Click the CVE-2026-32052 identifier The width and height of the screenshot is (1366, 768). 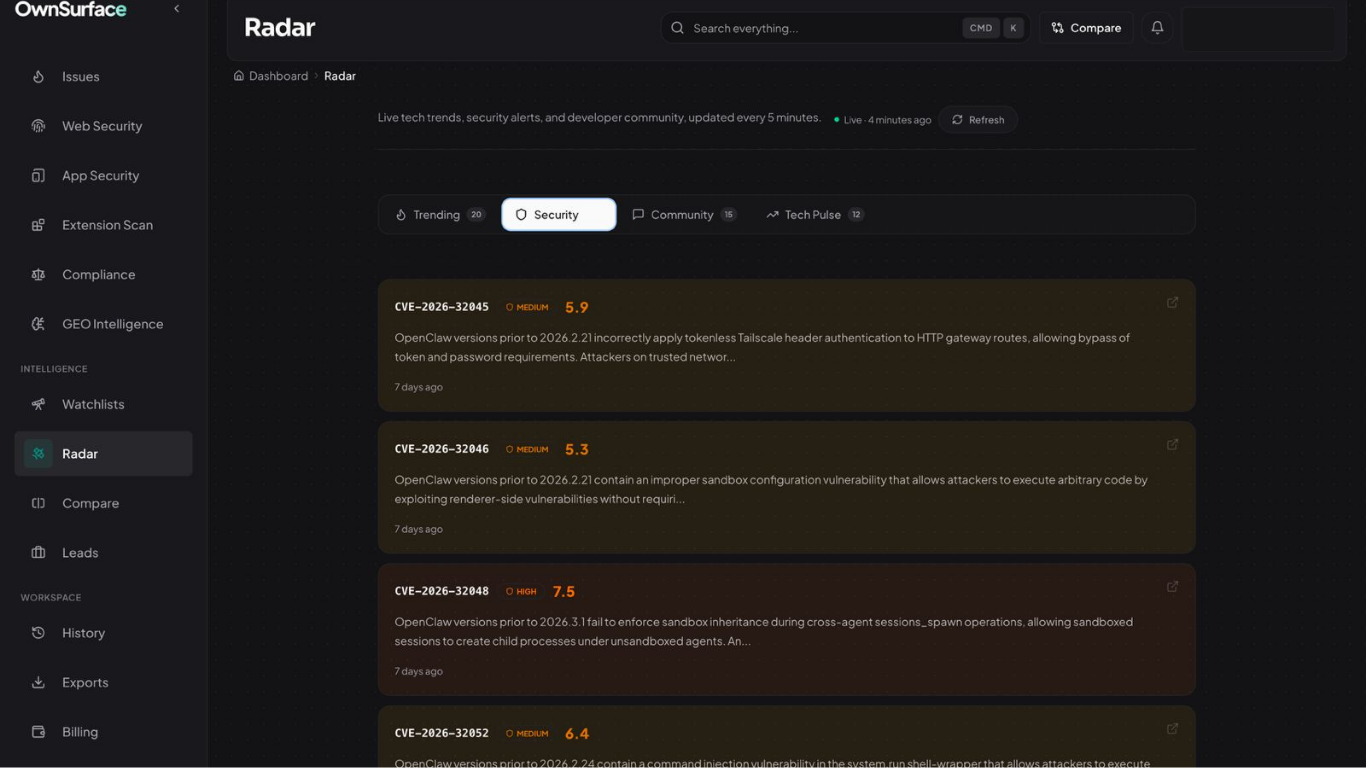[442, 733]
